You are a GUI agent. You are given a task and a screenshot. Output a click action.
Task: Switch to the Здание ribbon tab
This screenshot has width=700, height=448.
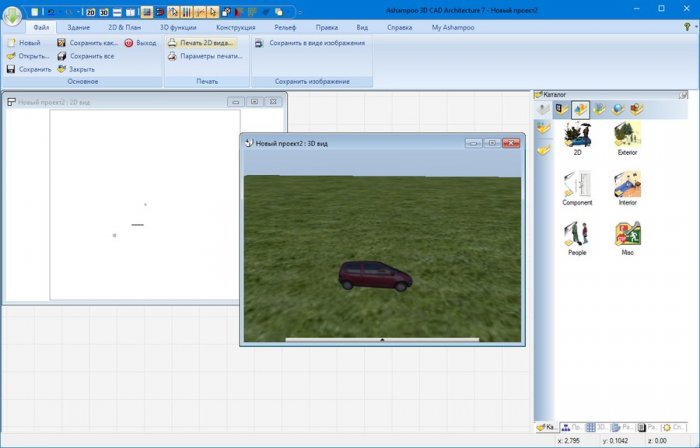pyautogui.click(x=79, y=28)
